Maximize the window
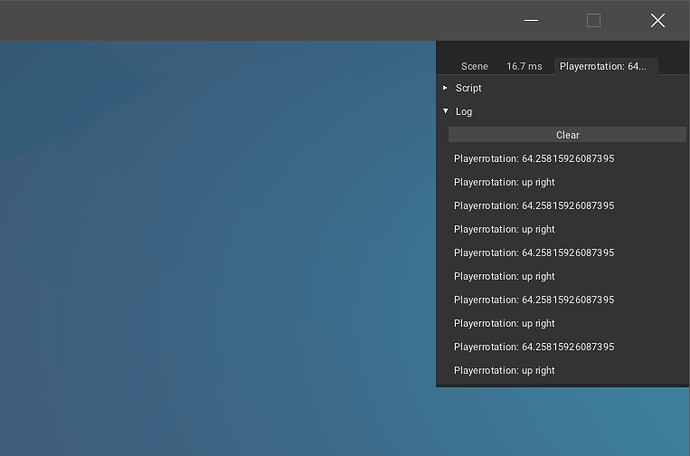 pos(594,21)
